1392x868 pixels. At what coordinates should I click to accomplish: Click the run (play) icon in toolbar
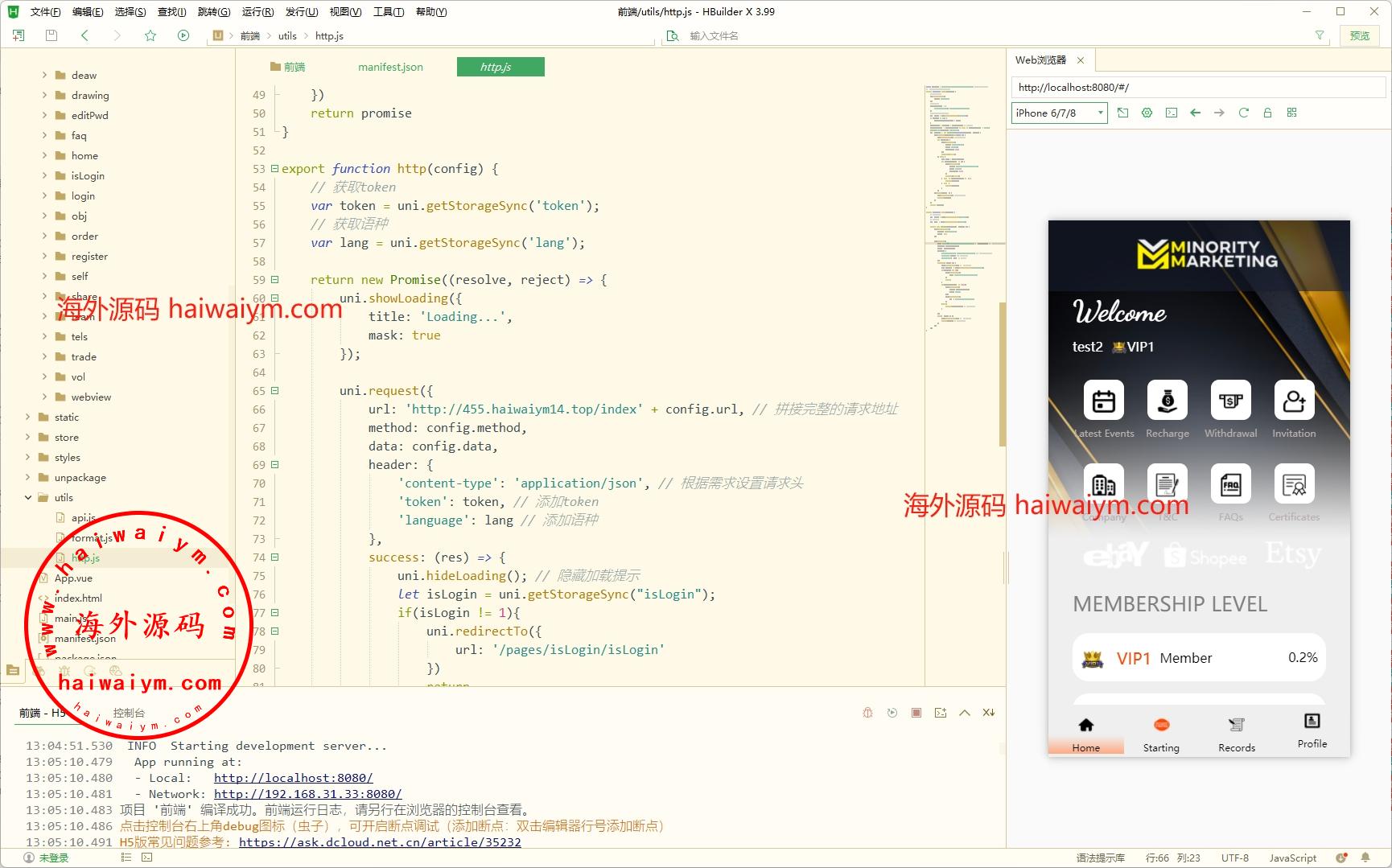183,35
